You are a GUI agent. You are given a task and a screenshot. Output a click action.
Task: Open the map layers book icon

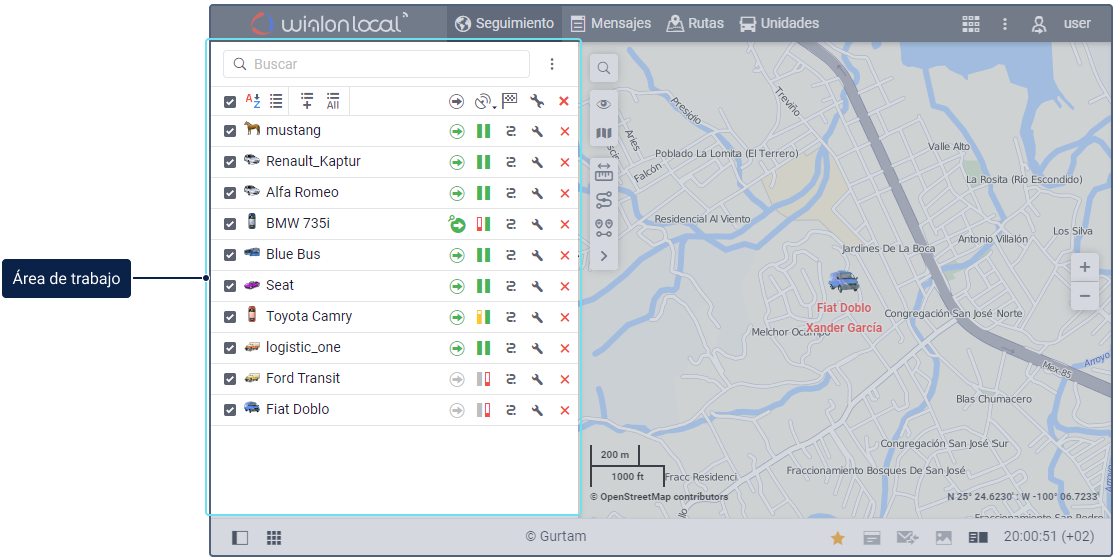604,133
